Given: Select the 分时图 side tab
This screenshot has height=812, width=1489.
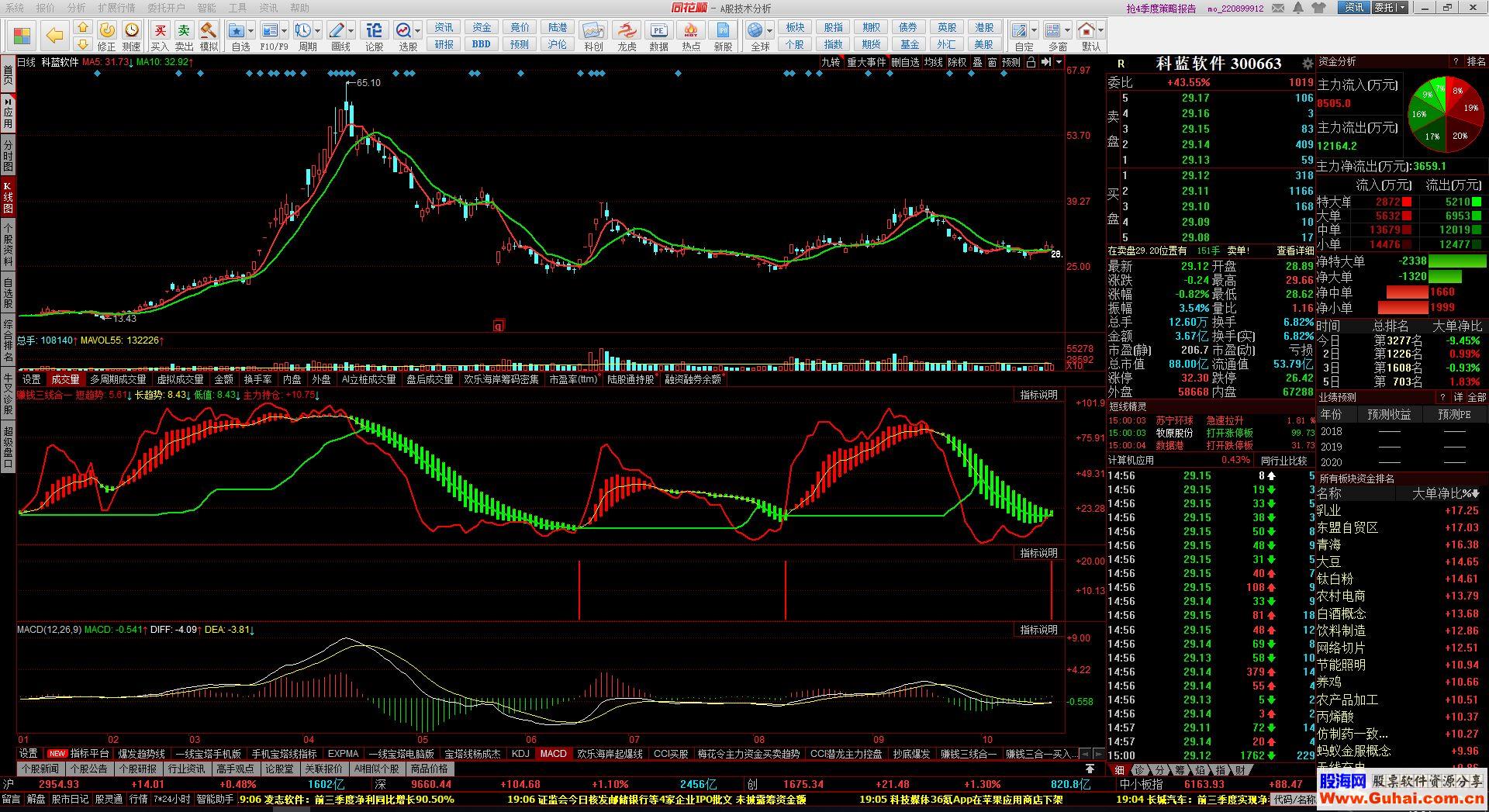Looking at the screenshot, I should click(x=8, y=156).
